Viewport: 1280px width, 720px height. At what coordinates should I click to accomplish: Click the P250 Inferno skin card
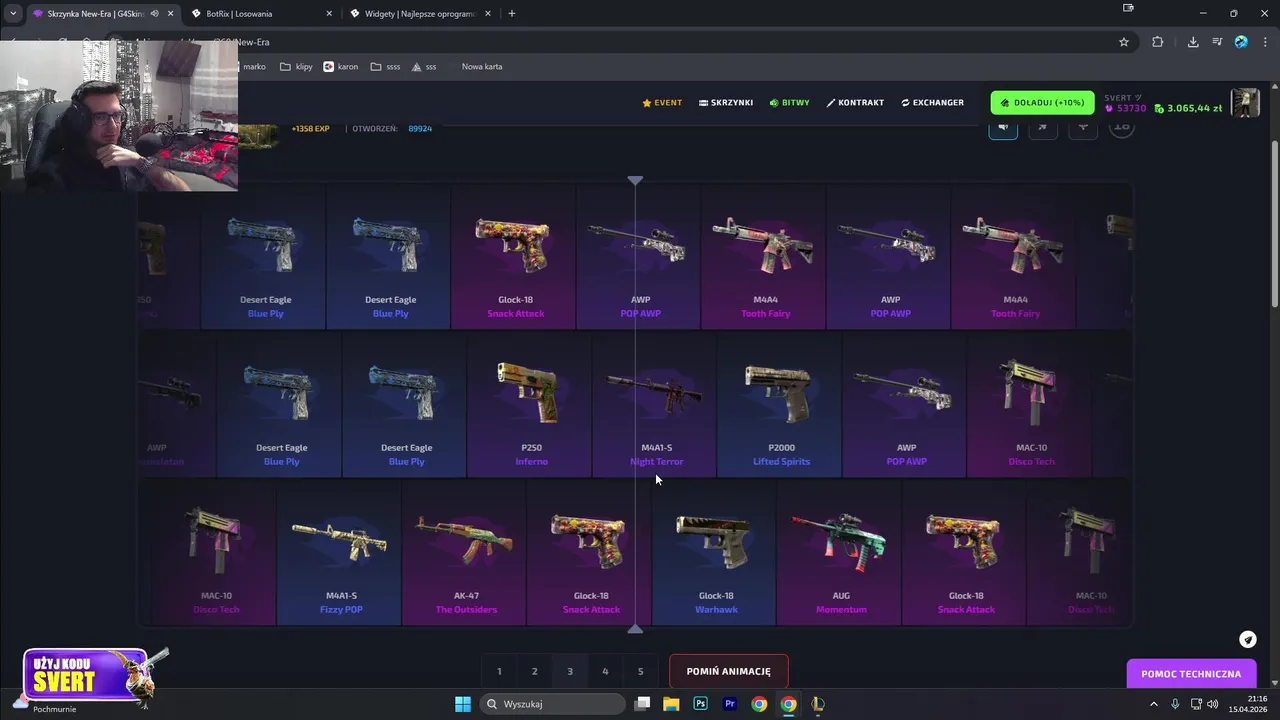pos(529,405)
